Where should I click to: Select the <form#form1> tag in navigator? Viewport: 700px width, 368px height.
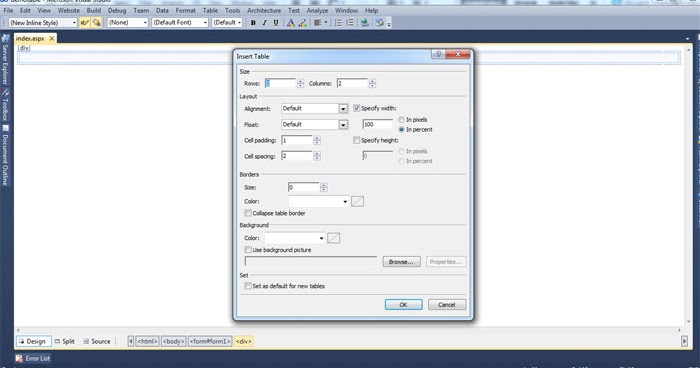pos(210,341)
